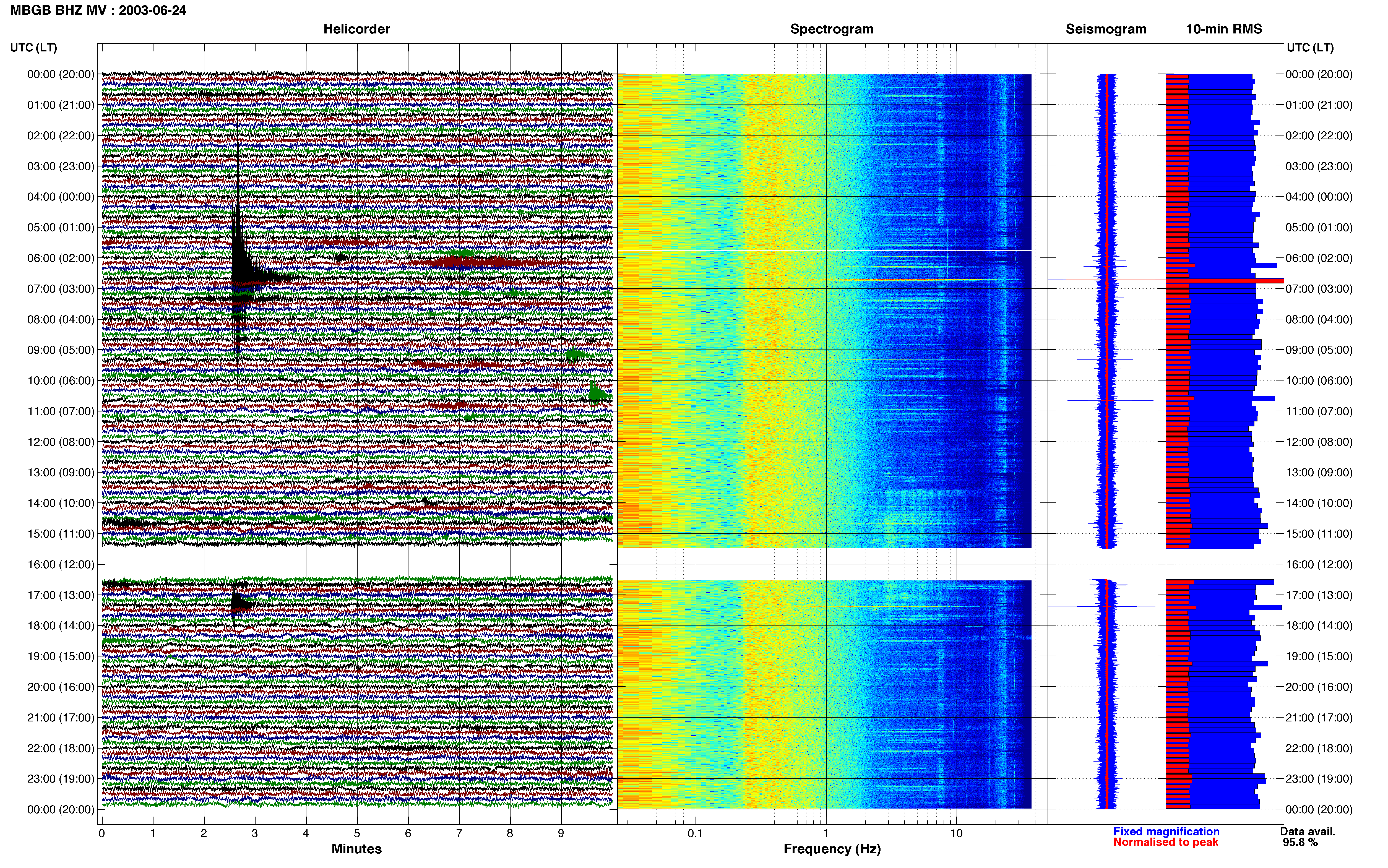Image resolution: width=1388 pixels, height=868 pixels.
Task: Click helicorder minute tick '9'
Action: [561, 833]
